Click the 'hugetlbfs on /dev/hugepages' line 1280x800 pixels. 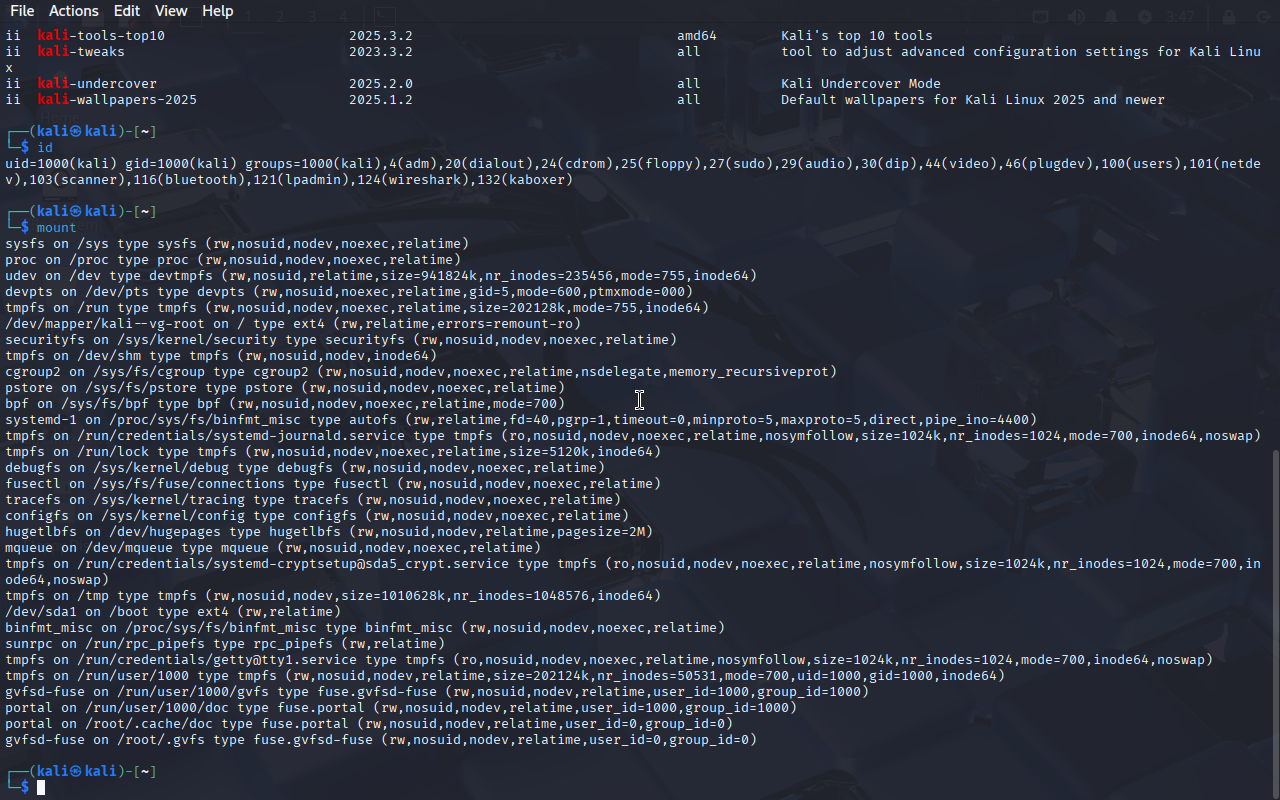329,532
